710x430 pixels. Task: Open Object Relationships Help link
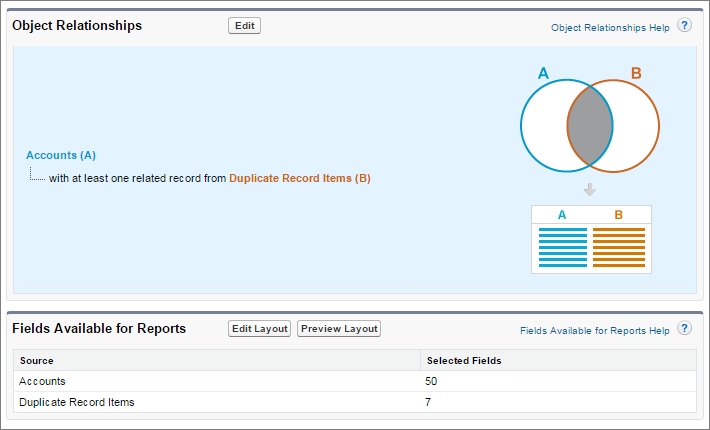(610, 28)
